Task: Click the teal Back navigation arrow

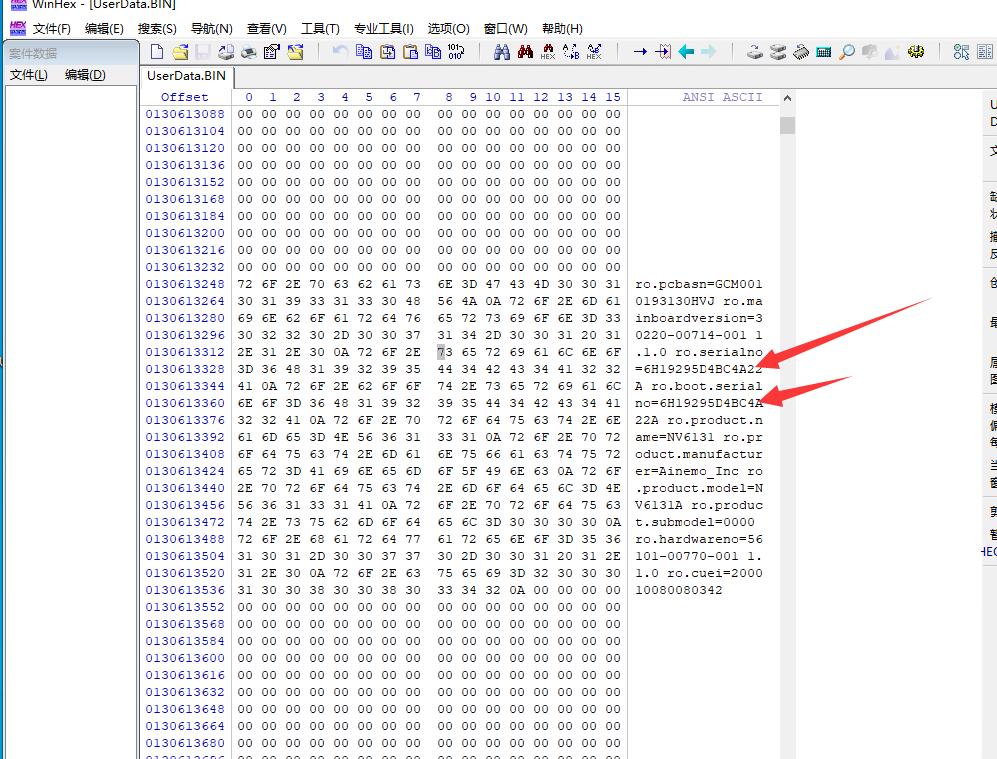Action: [x=686, y=52]
